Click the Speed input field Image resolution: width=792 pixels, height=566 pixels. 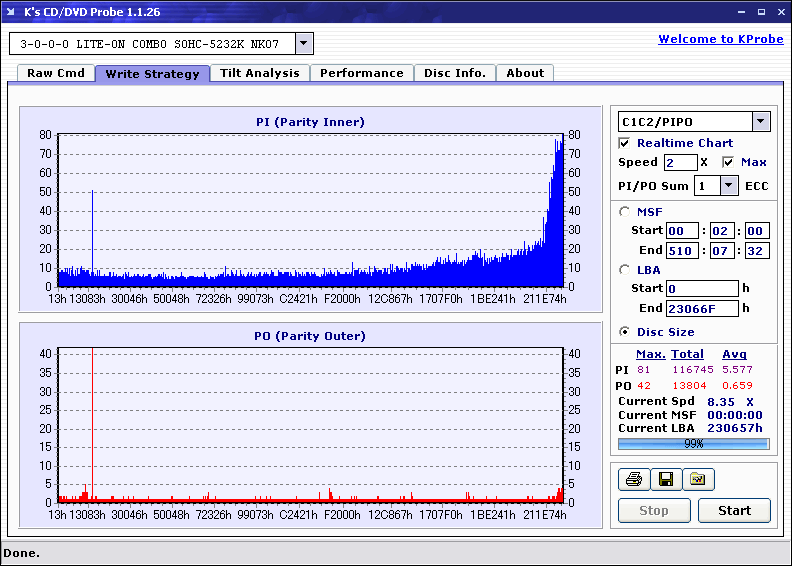[680, 162]
